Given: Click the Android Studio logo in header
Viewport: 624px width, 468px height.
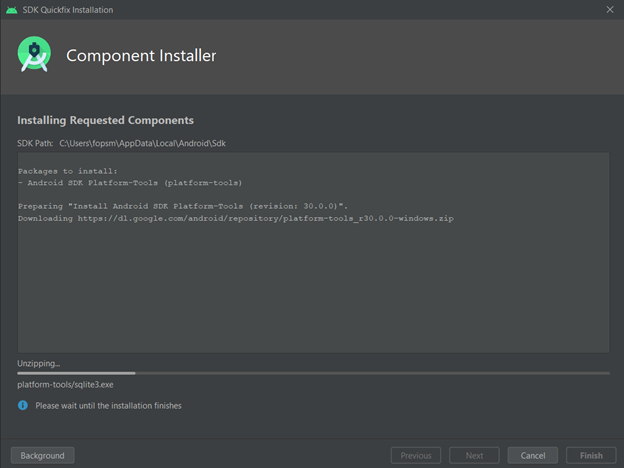Looking at the screenshot, I should point(34,55).
